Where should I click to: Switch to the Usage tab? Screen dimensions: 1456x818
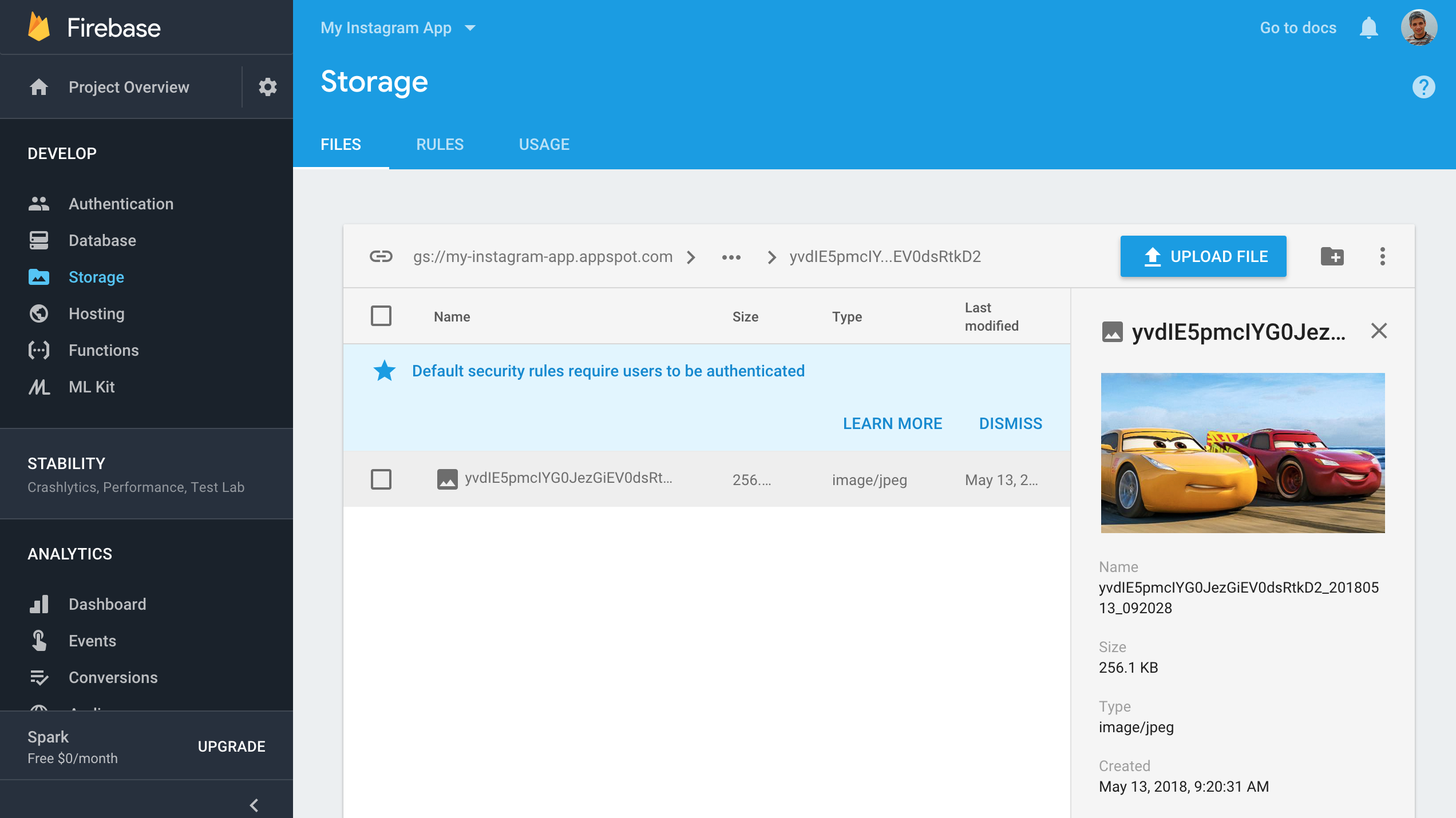coord(544,145)
